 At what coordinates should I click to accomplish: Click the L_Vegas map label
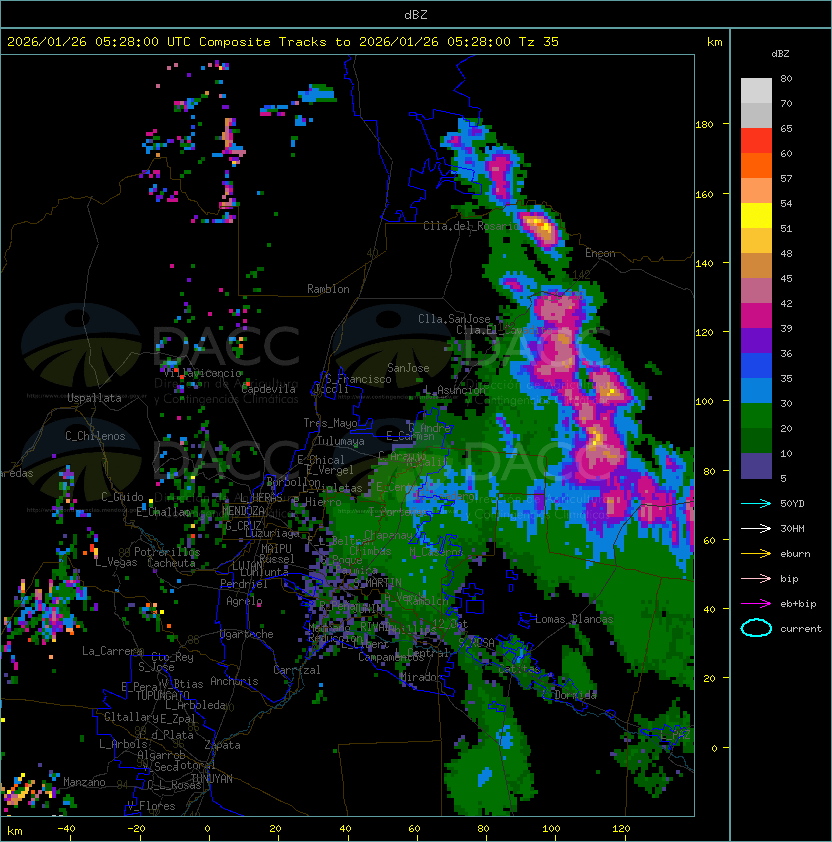coord(117,563)
